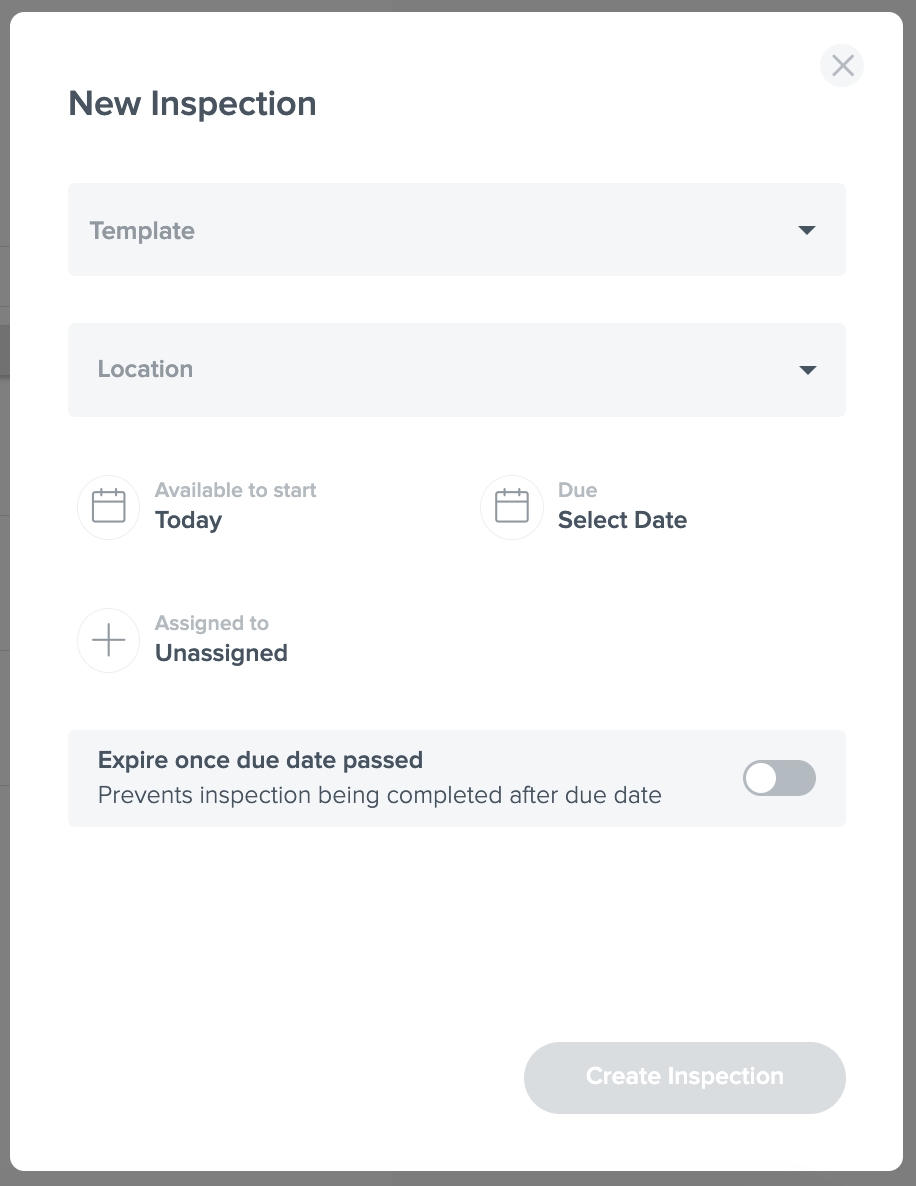Viewport: 916px width, 1186px height.
Task: Click the Assigned to label
Action: click(x=212, y=623)
